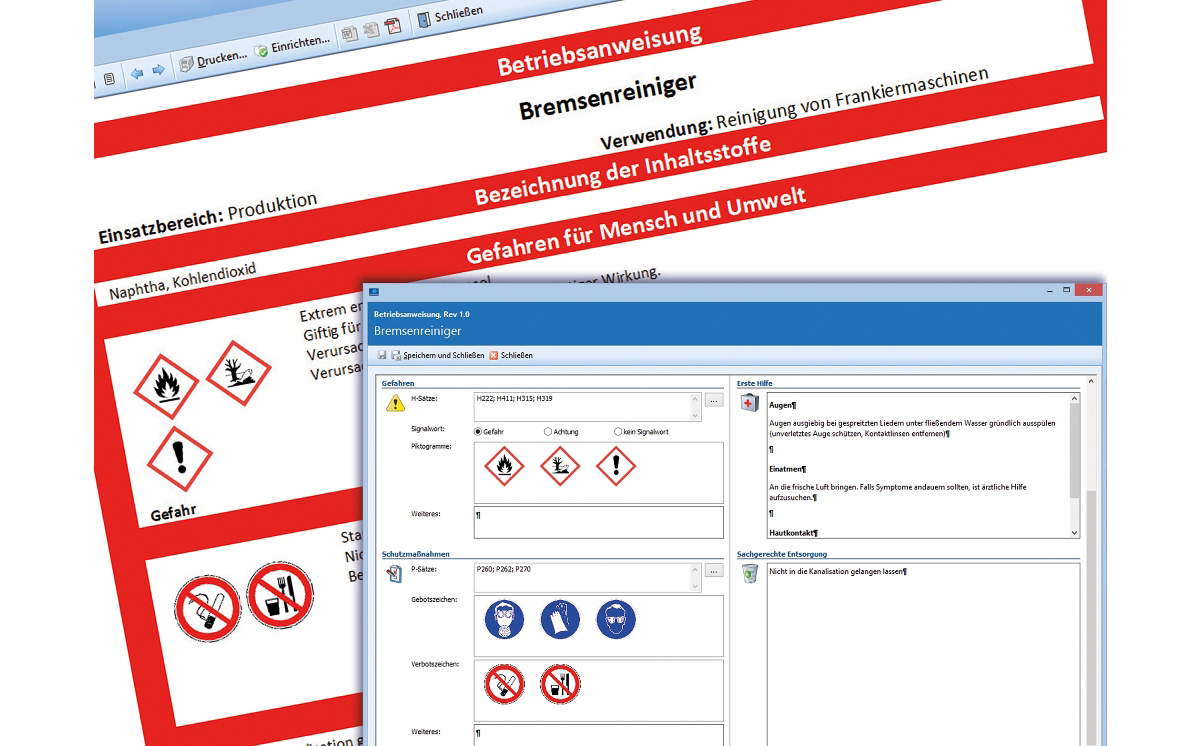
Task: Go to previous page with left arrow
Action: coord(137,73)
